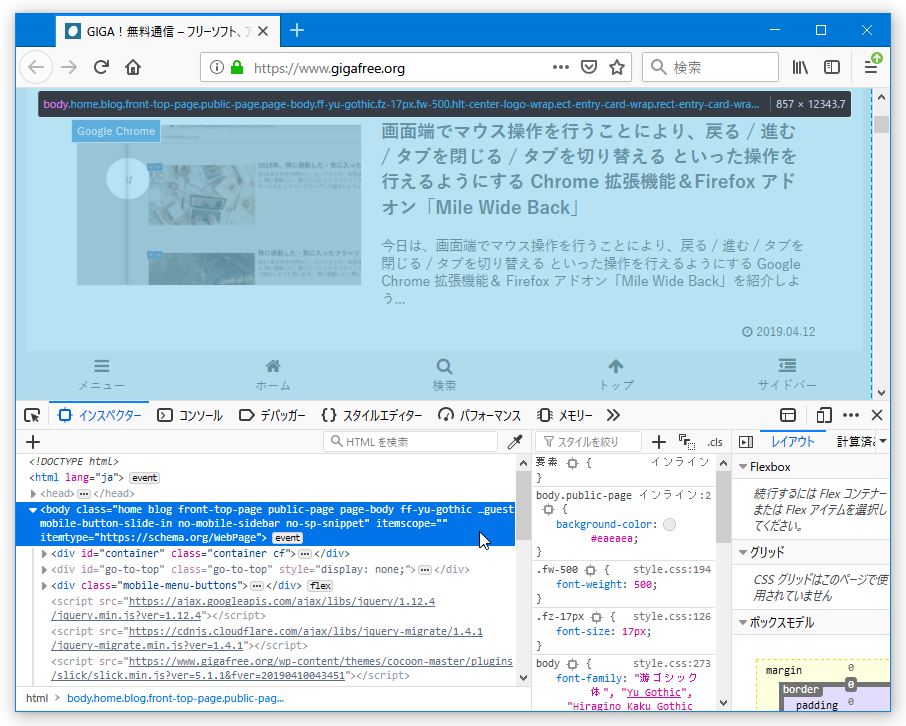Click the event badge on the html element
The width and height of the screenshot is (906, 726).
pyautogui.click(x=144, y=478)
